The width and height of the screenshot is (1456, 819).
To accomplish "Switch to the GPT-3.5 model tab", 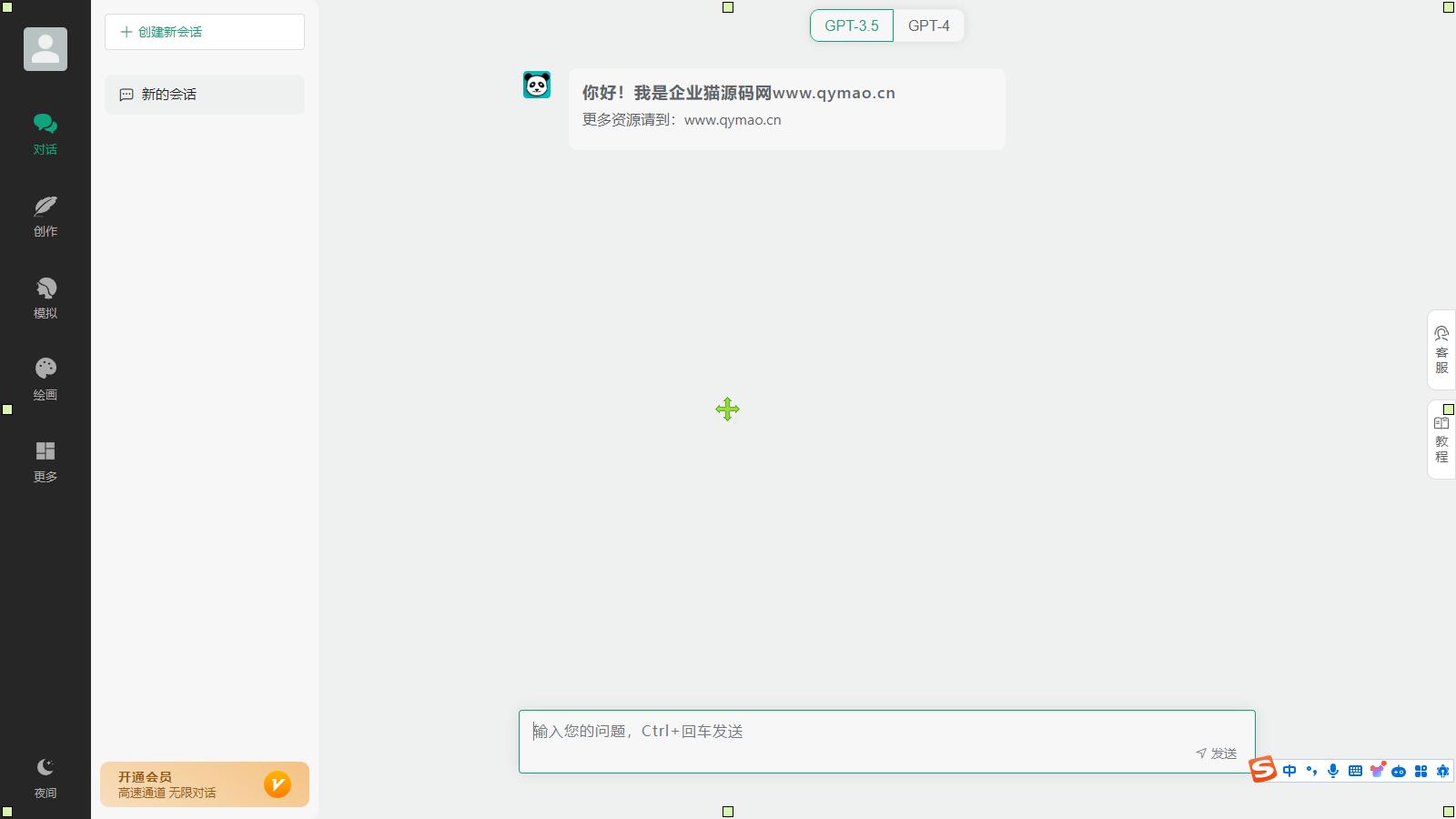I will pos(852,25).
